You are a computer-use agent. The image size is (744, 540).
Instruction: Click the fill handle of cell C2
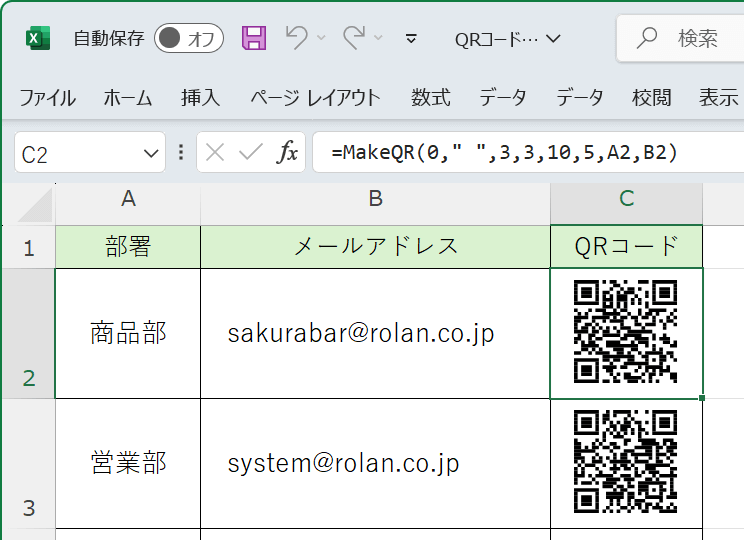(x=702, y=398)
